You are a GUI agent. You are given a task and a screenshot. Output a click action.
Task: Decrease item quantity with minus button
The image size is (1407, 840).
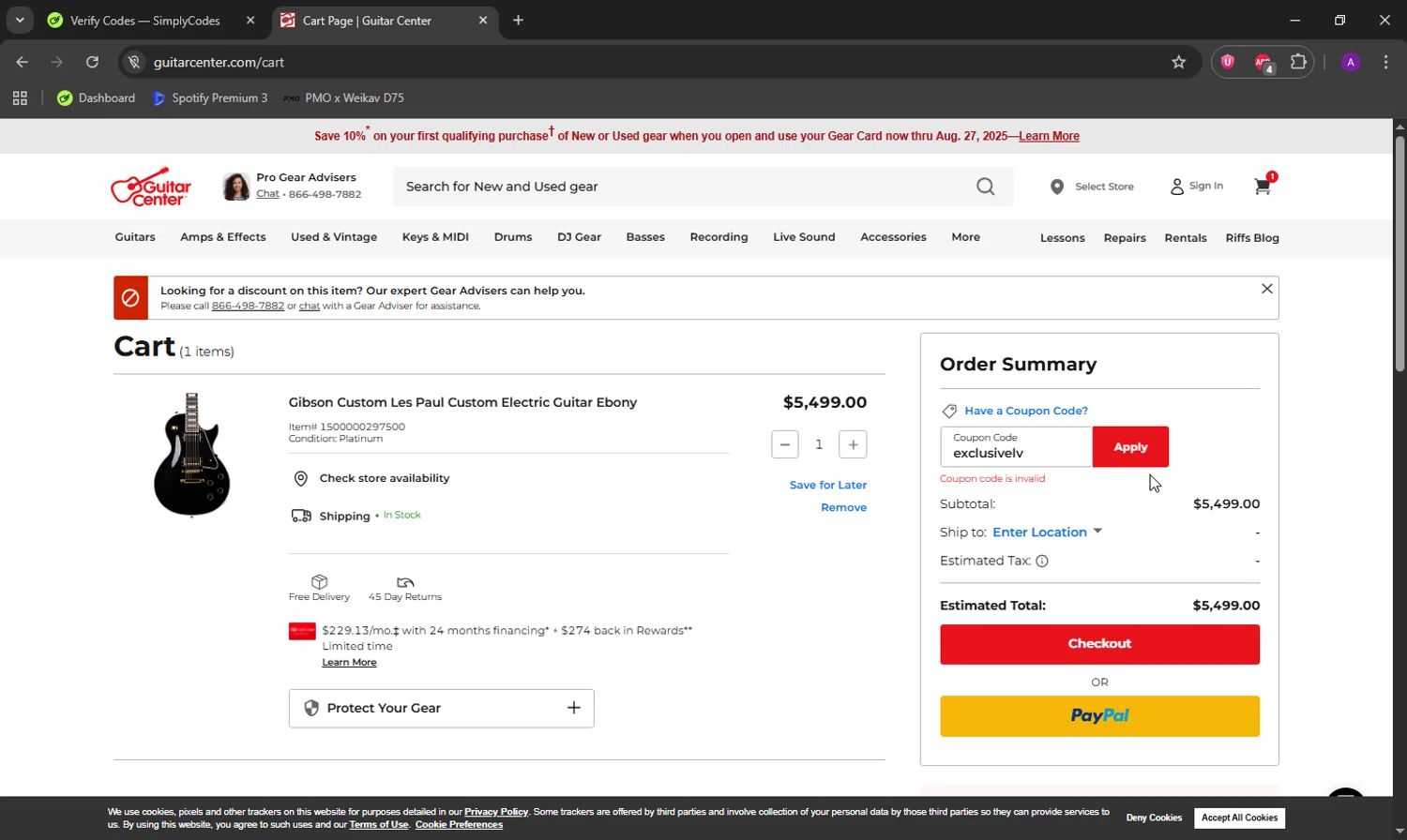coord(785,444)
